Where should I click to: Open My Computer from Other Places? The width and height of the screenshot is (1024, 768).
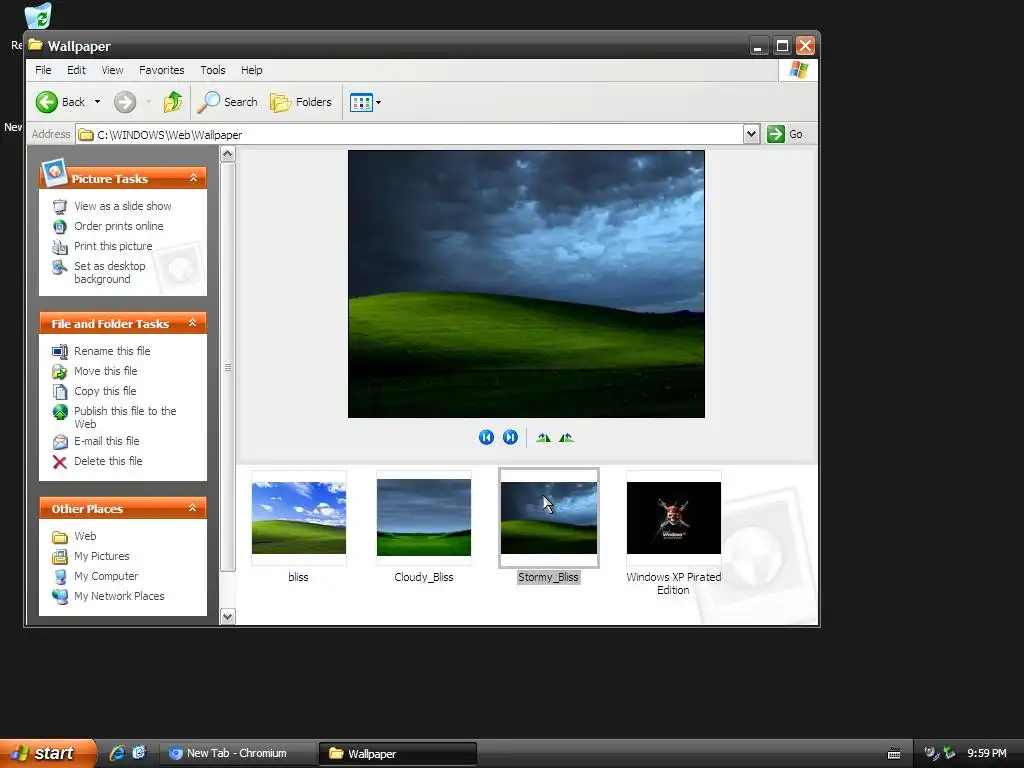click(106, 576)
